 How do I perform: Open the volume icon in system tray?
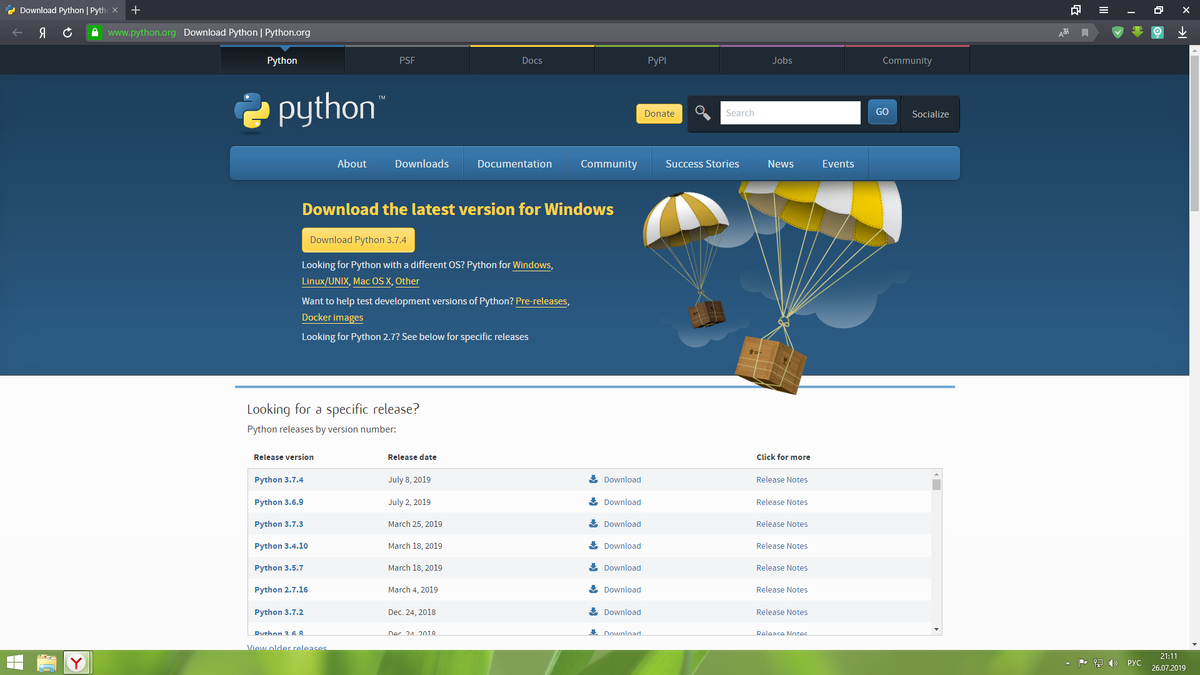tap(1113, 663)
